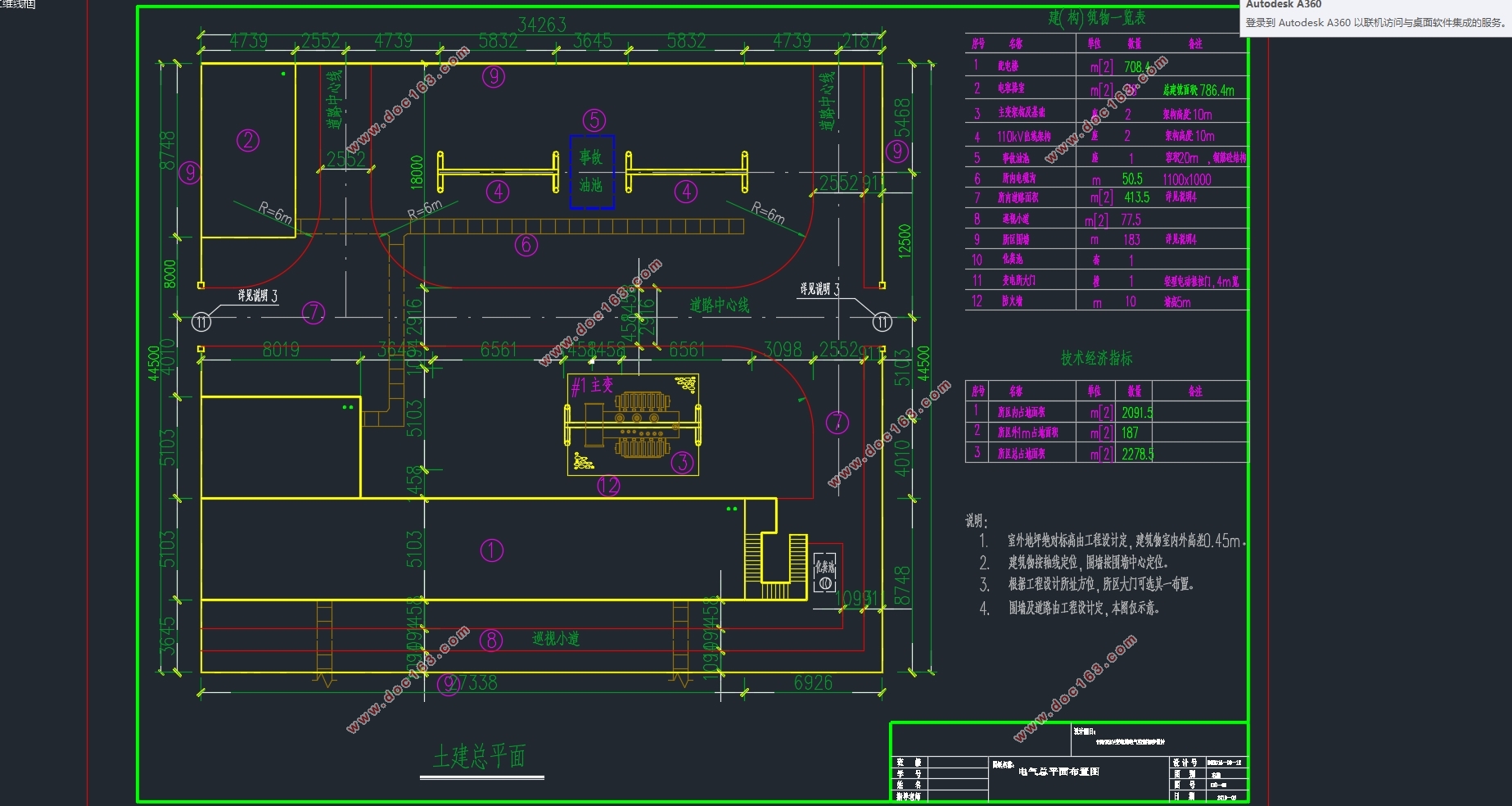Click the circled number 1 building marker

click(491, 550)
